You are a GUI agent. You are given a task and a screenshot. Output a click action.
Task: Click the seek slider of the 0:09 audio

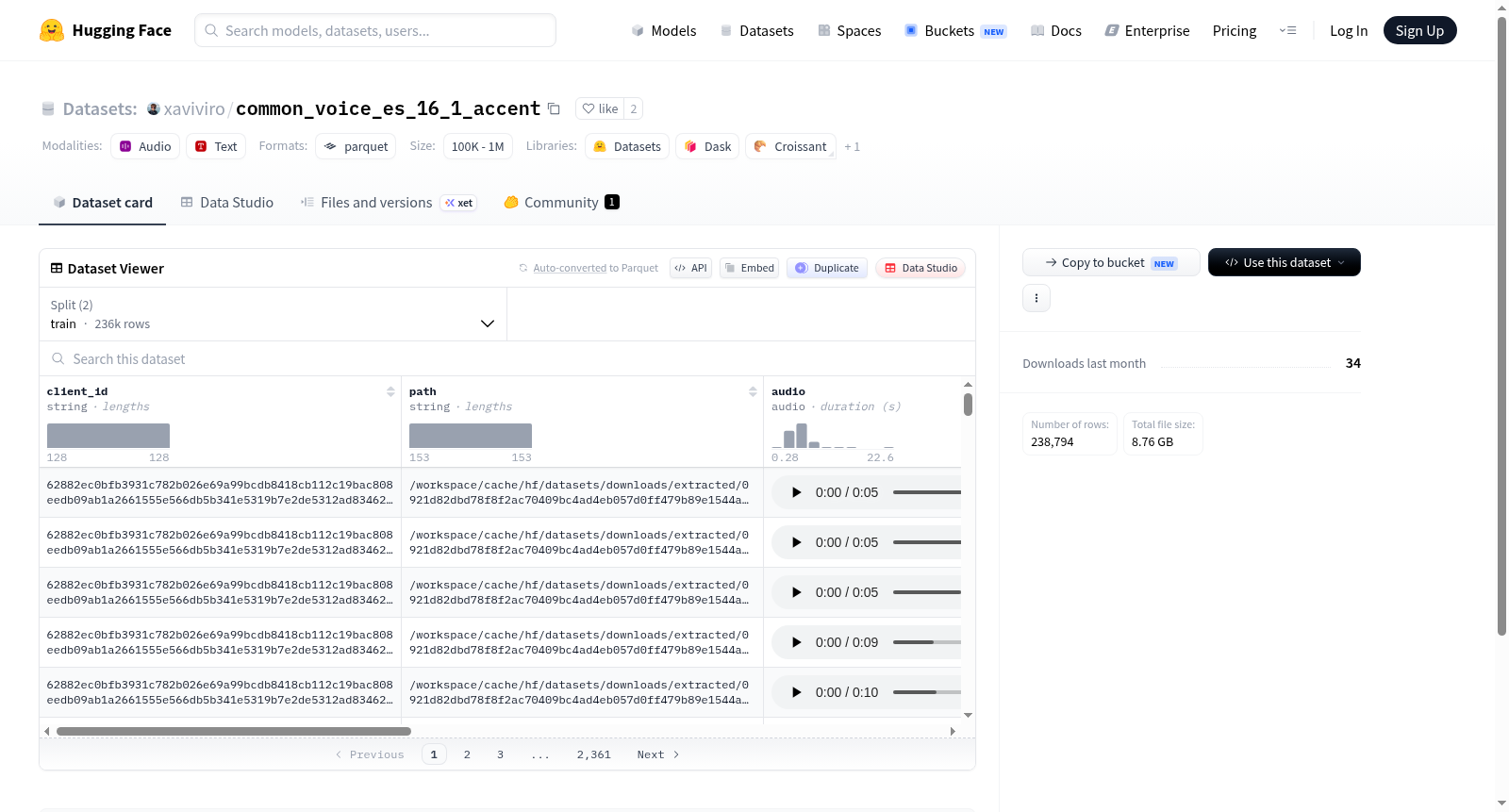click(x=927, y=642)
